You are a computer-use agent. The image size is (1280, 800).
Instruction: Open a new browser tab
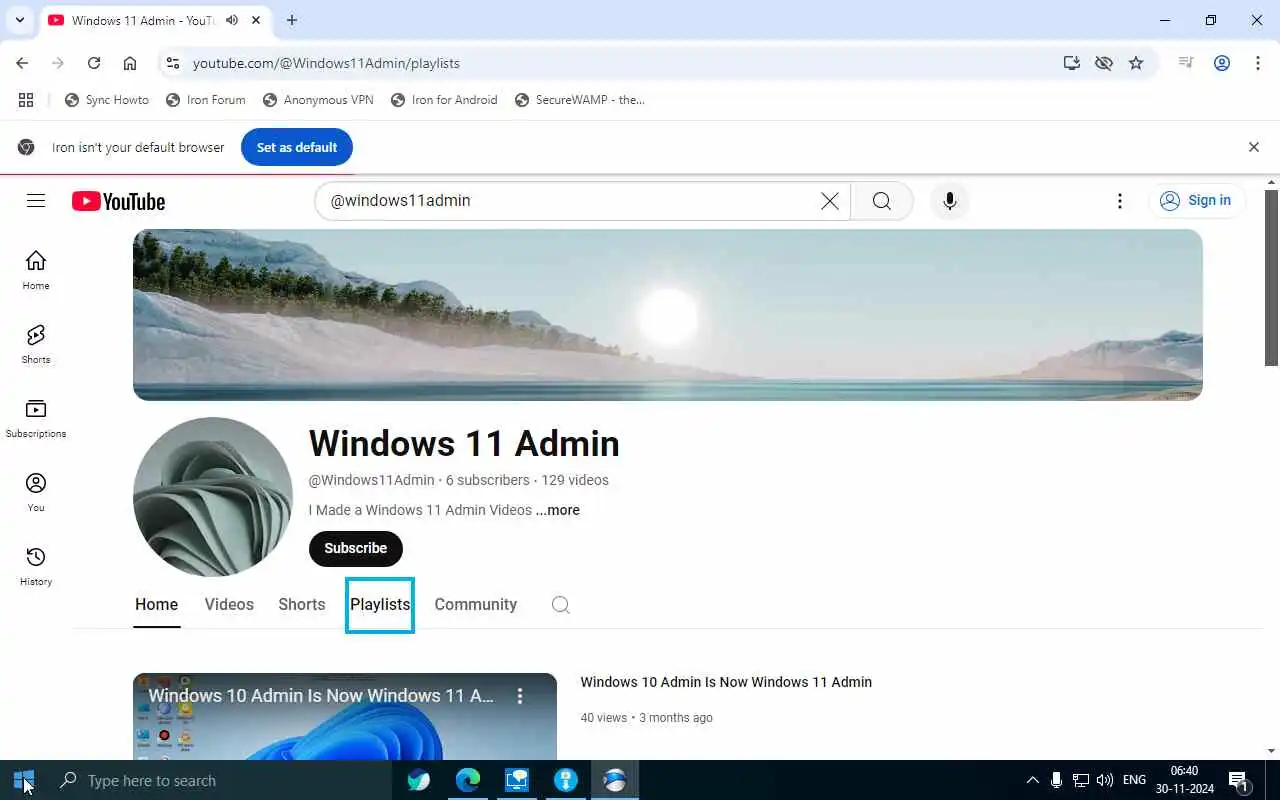coord(292,20)
